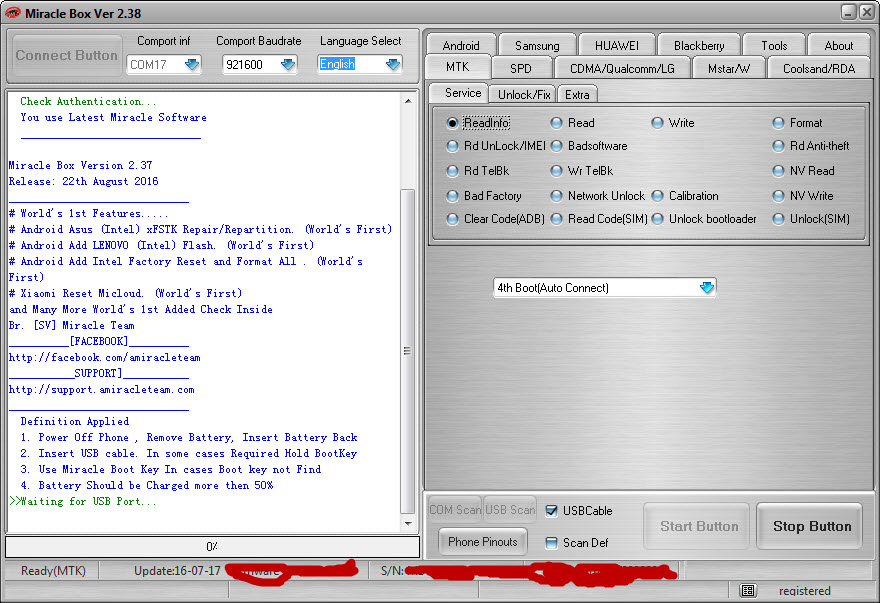Viewport: 880px width, 603px height.
Task: Switch to Mstar/W tab
Action: tap(728, 68)
